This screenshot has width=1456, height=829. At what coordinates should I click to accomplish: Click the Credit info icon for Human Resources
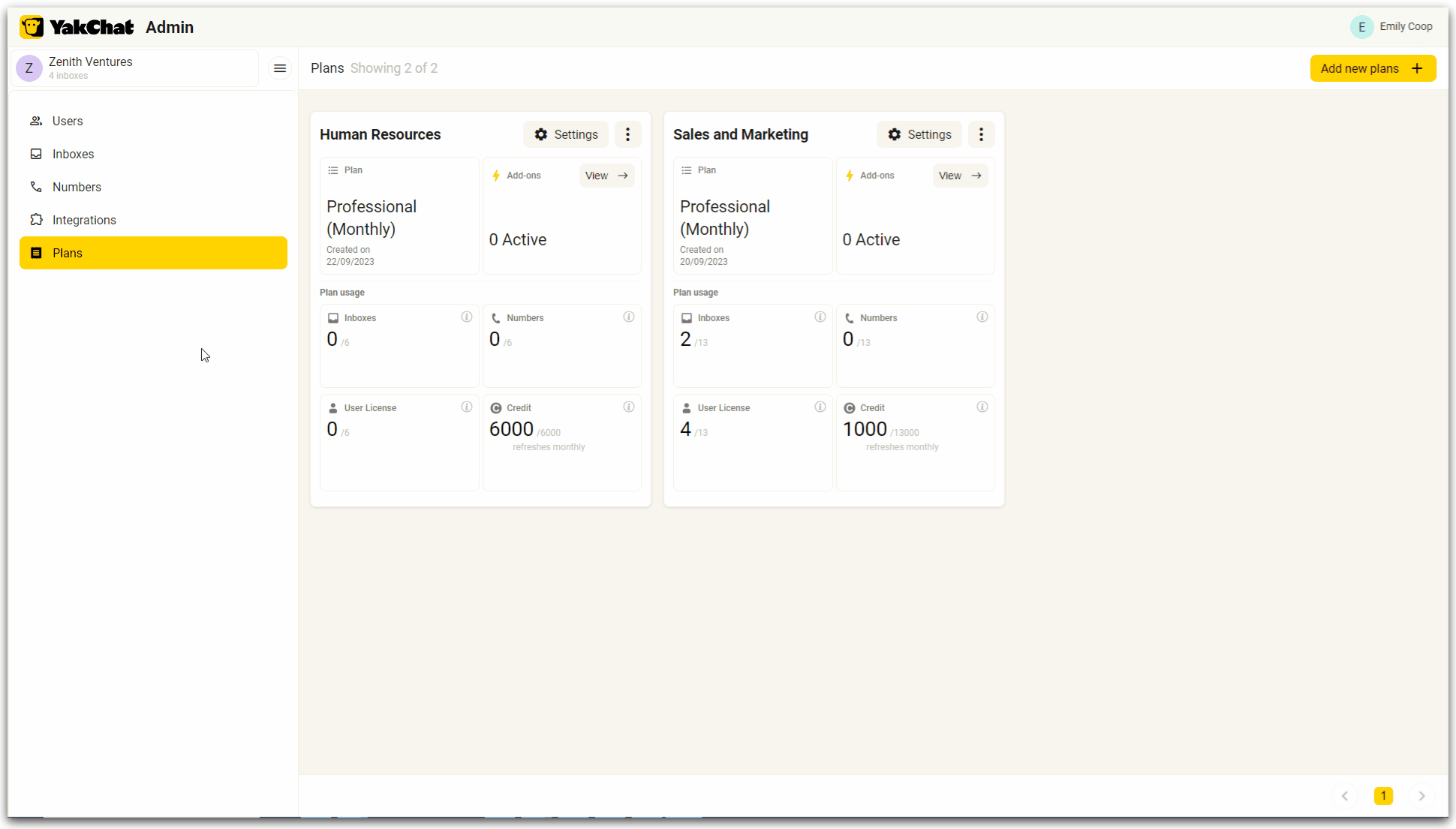(x=629, y=407)
